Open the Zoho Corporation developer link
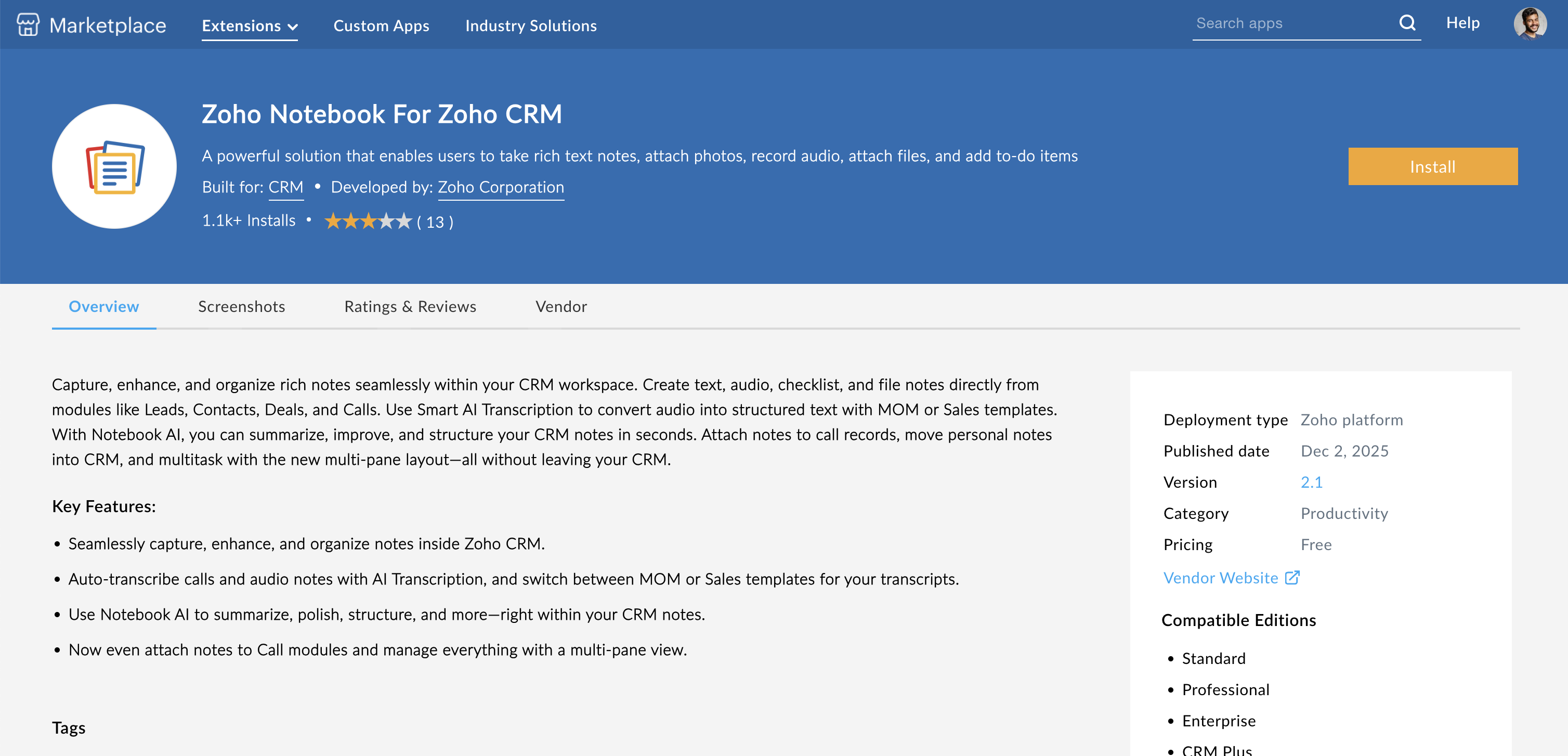The image size is (1568, 756). pyautogui.click(x=501, y=187)
